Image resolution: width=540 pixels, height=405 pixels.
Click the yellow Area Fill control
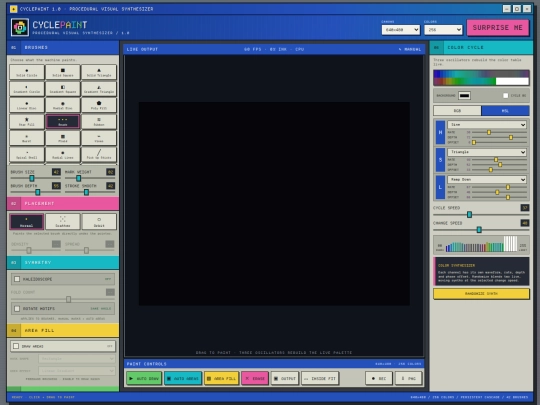221,378
